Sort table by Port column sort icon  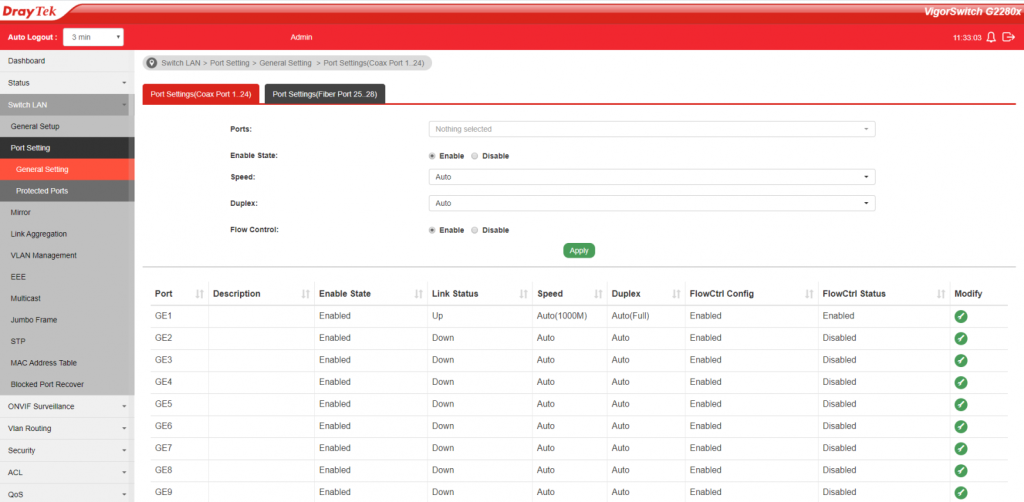point(200,294)
